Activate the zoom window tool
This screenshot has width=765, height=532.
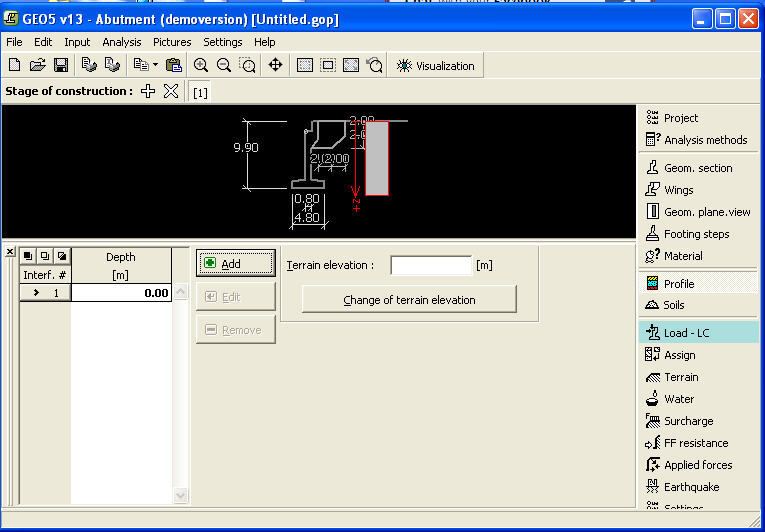click(x=248, y=65)
